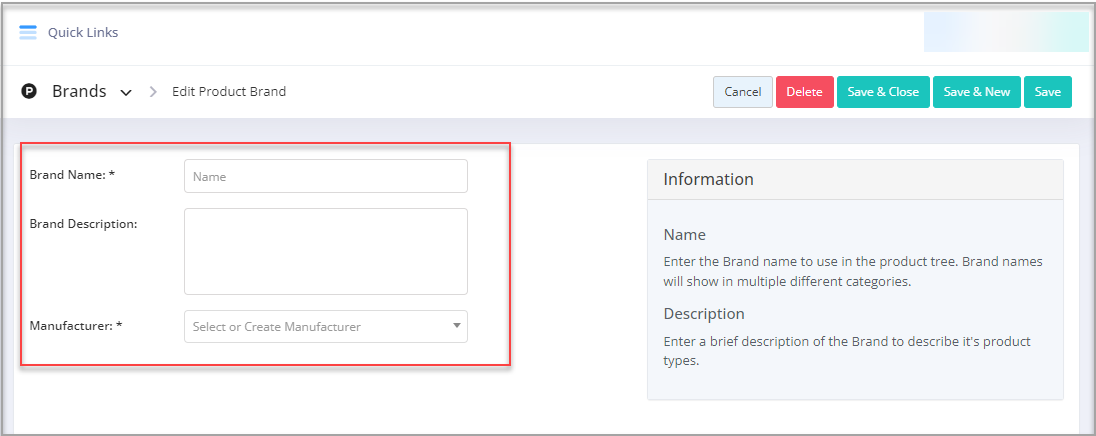This screenshot has width=1096, height=436.
Task: Click the Save & Close button
Action: click(884, 92)
